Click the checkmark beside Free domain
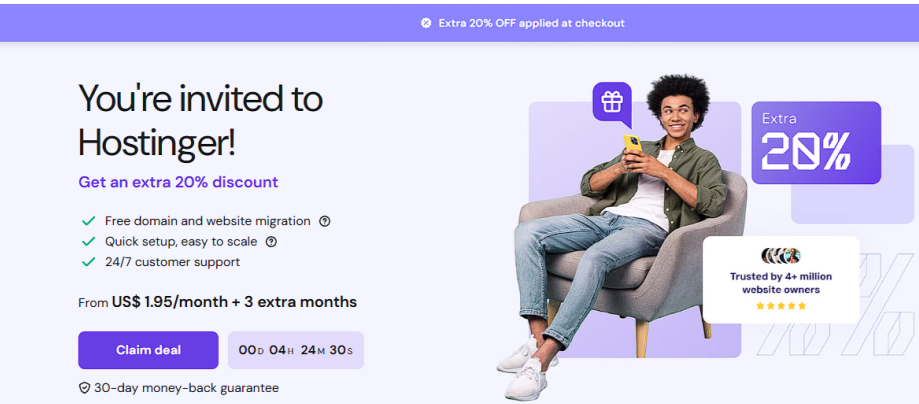919x404 pixels. coord(88,221)
